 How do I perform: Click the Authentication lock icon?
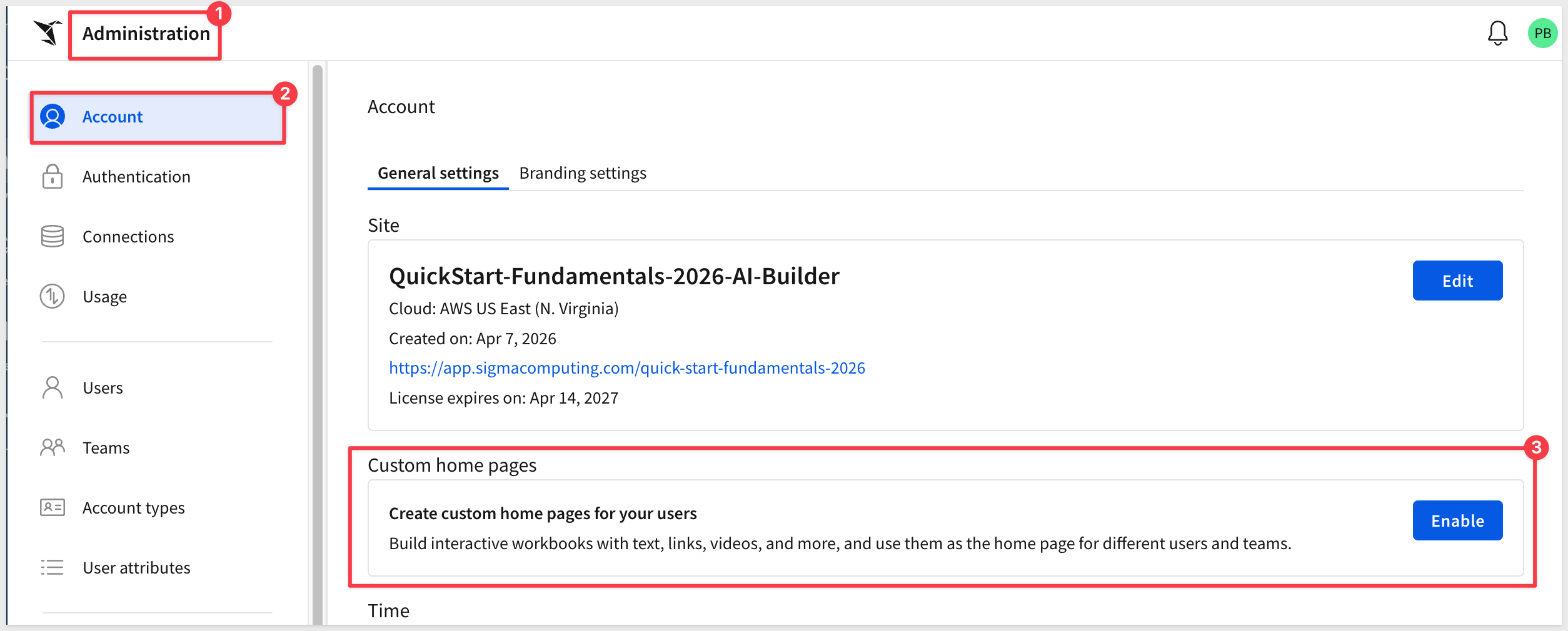tap(53, 177)
